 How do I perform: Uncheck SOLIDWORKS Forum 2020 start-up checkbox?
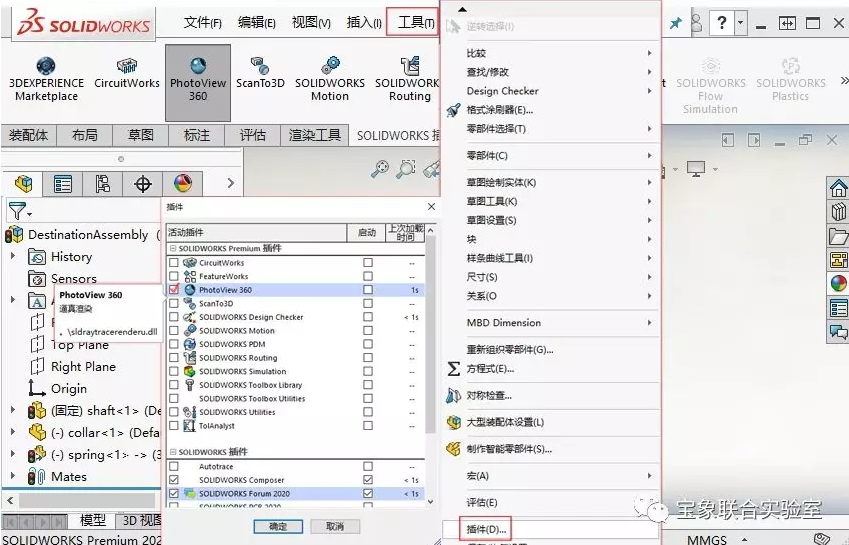pos(368,494)
